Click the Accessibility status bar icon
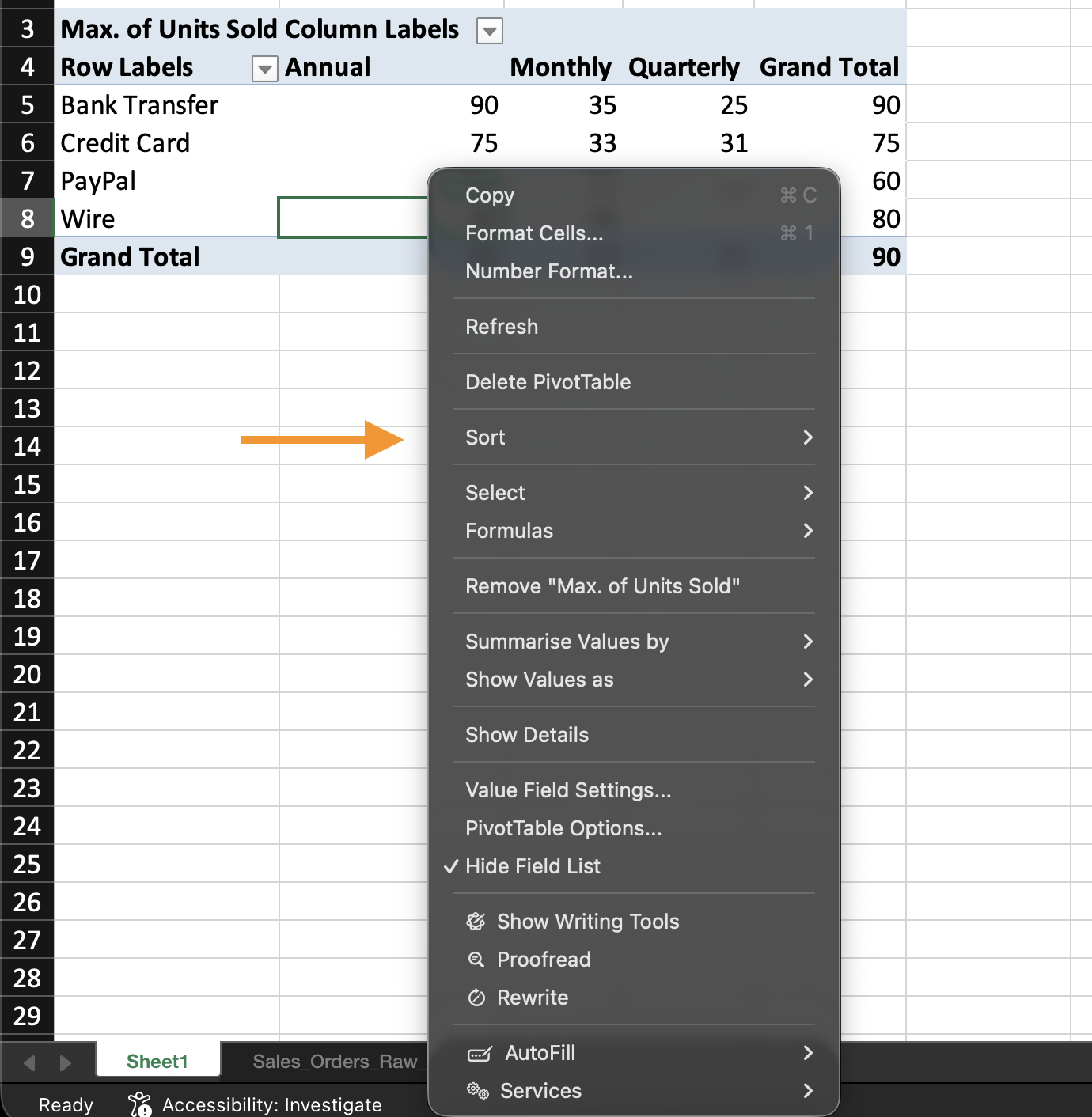This screenshot has width=1092, height=1117. click(x=140, y=1104)
